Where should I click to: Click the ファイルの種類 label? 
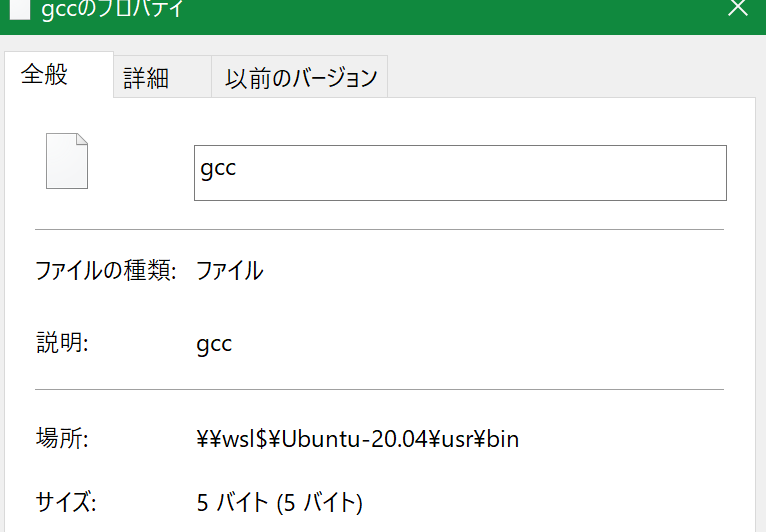tap(105, 270)
